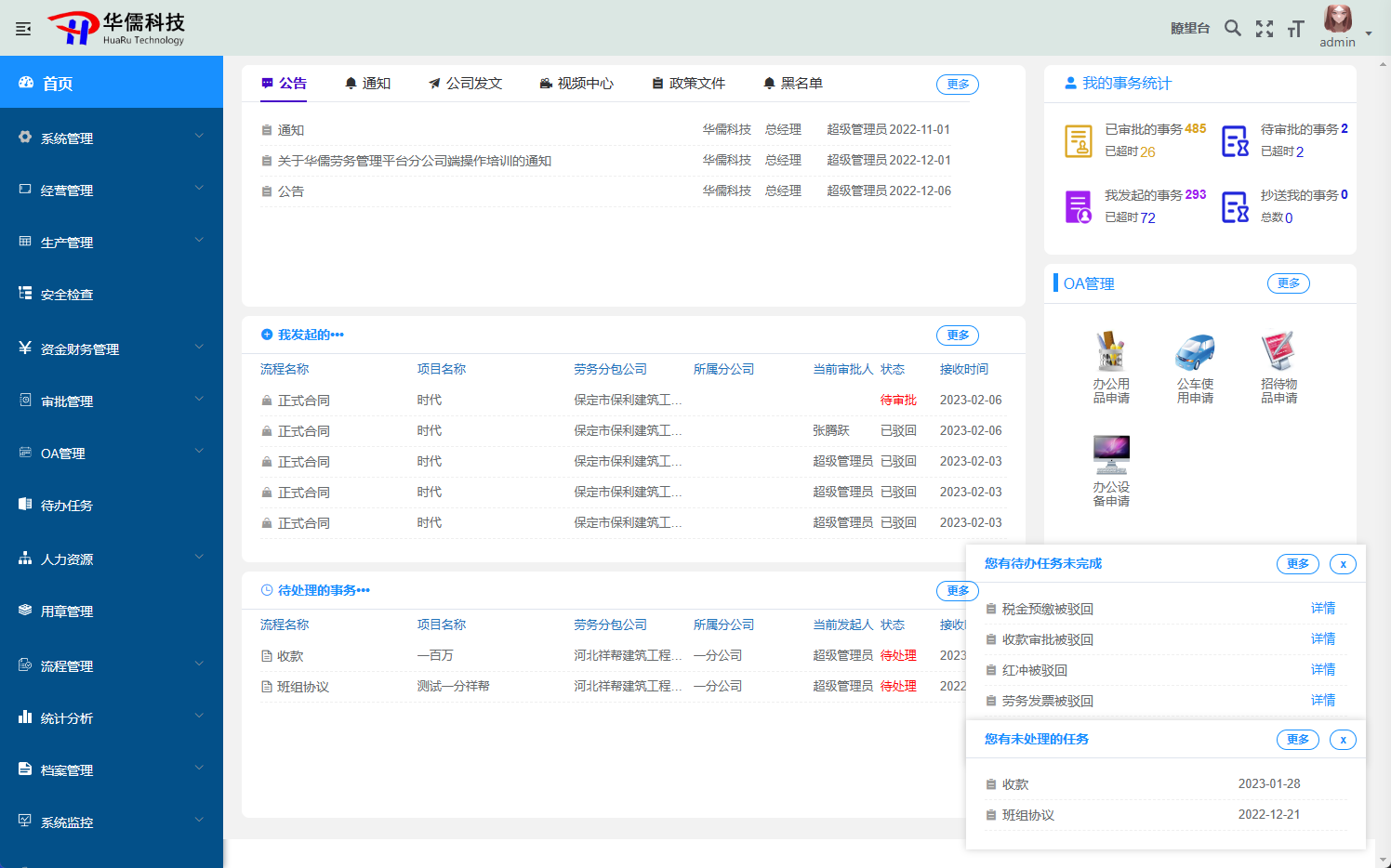Close the 您有待办任务未完成 popup

[x=1343, y=564]
